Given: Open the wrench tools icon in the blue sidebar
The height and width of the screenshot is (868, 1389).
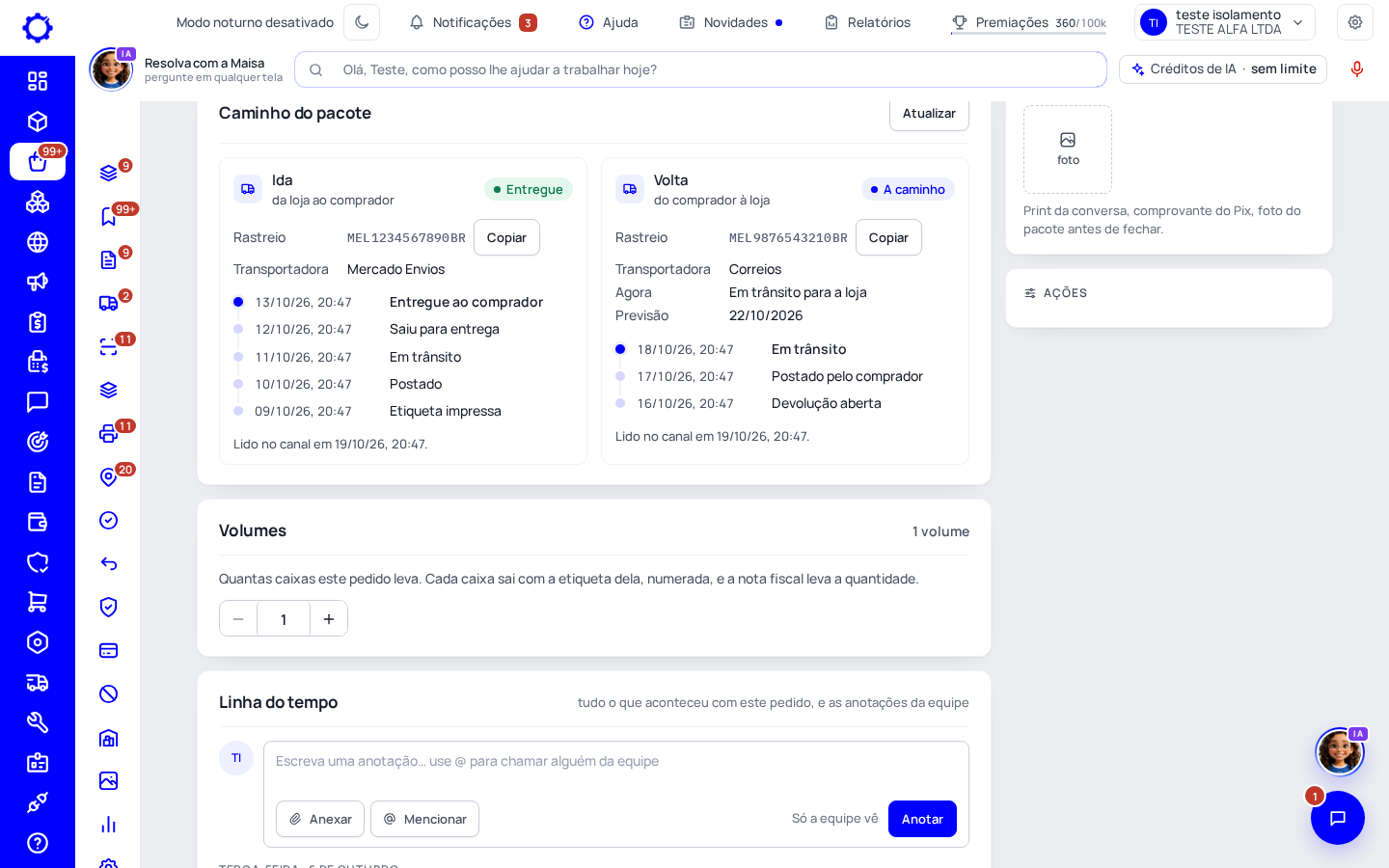Looking at the screenshot, I should [38, 722].
